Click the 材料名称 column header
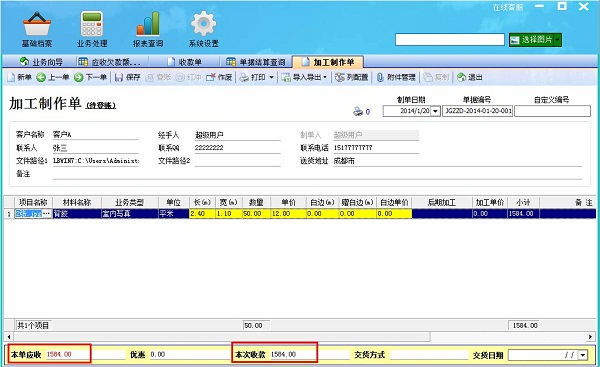Viewport: 600px width, 367px height. point(77,202)
